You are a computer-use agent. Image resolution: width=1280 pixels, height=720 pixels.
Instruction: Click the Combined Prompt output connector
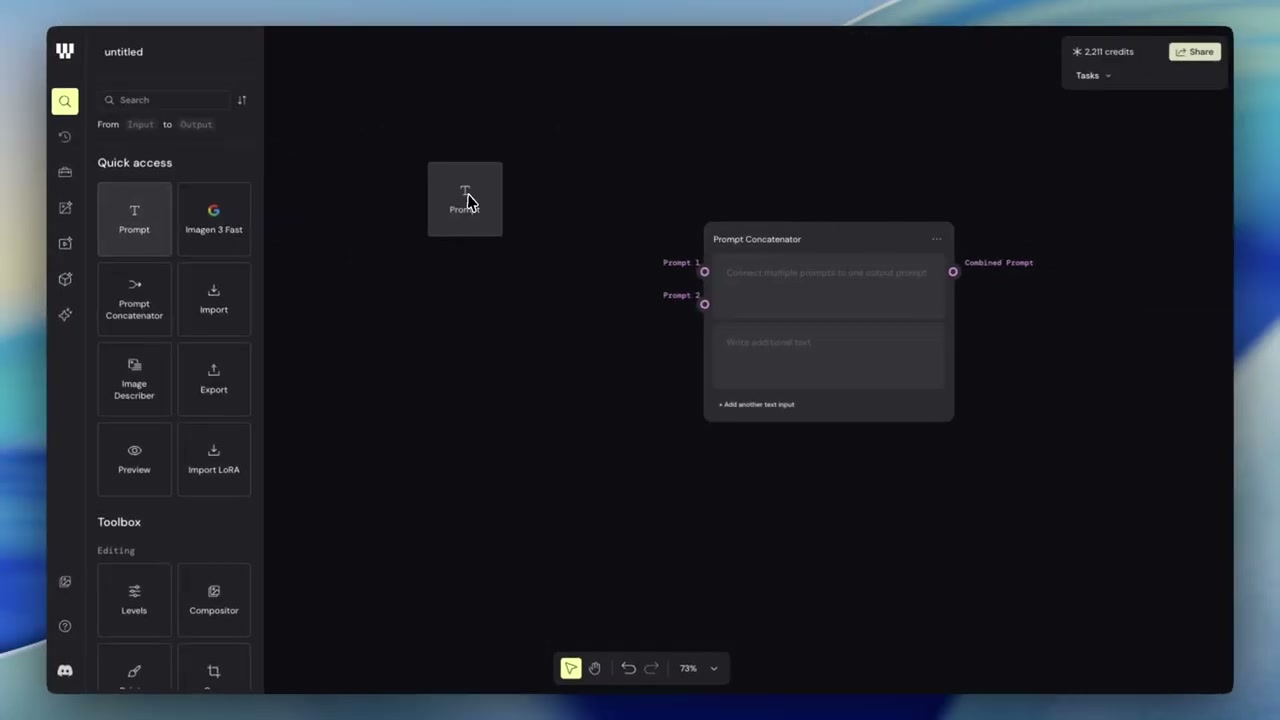[953, 272]
